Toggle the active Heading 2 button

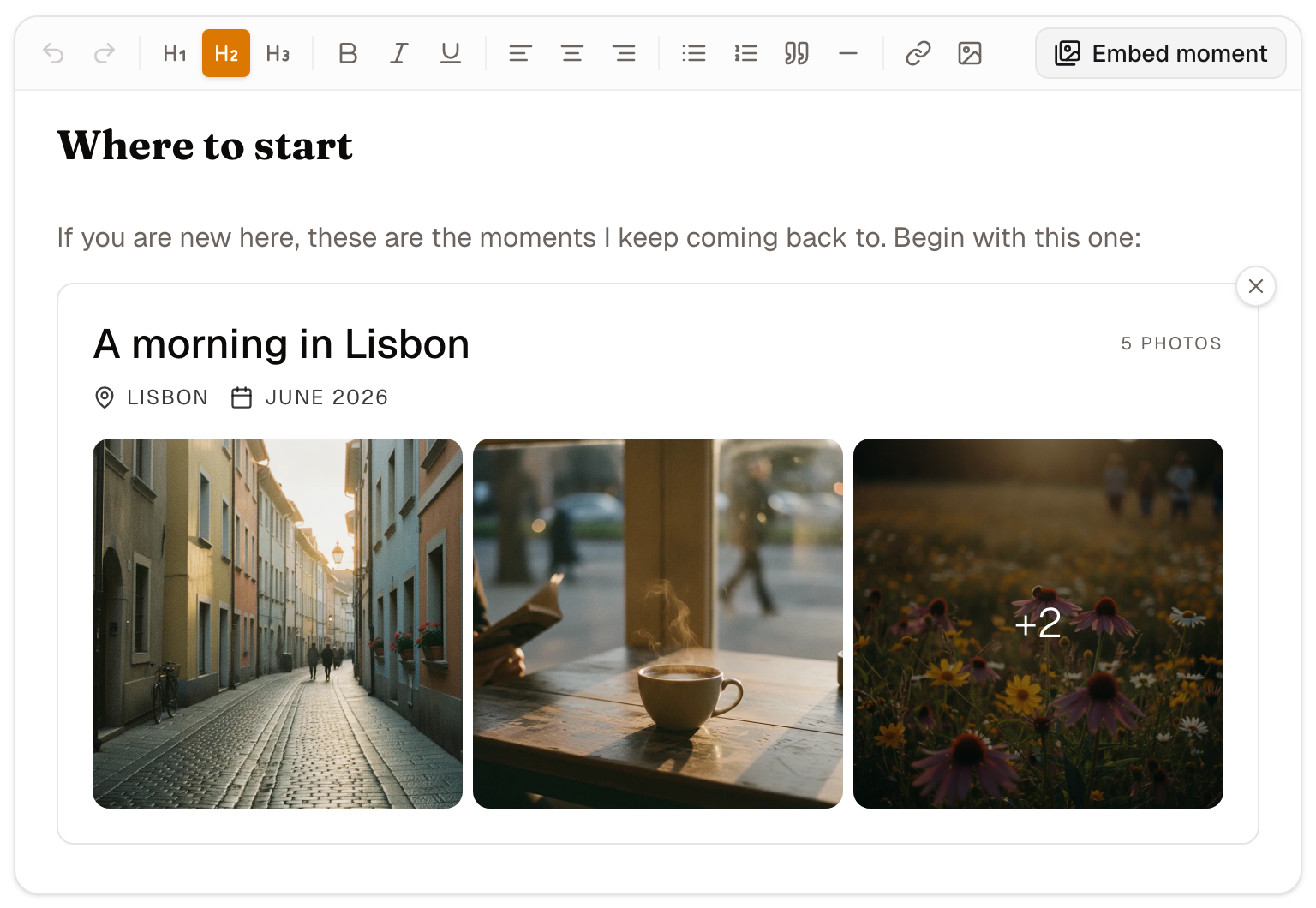pyautogui.click(x=226, y=53)
